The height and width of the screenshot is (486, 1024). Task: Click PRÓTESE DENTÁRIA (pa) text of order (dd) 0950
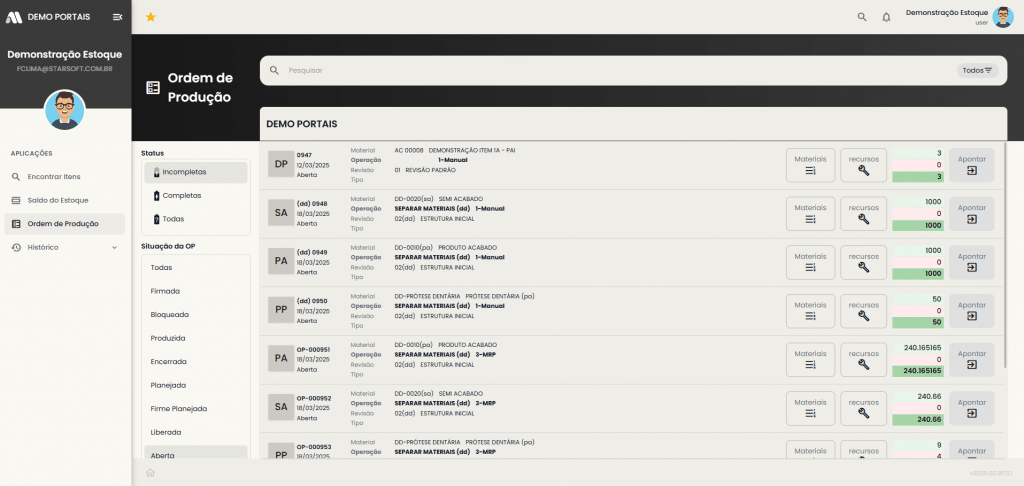point(500,296)
